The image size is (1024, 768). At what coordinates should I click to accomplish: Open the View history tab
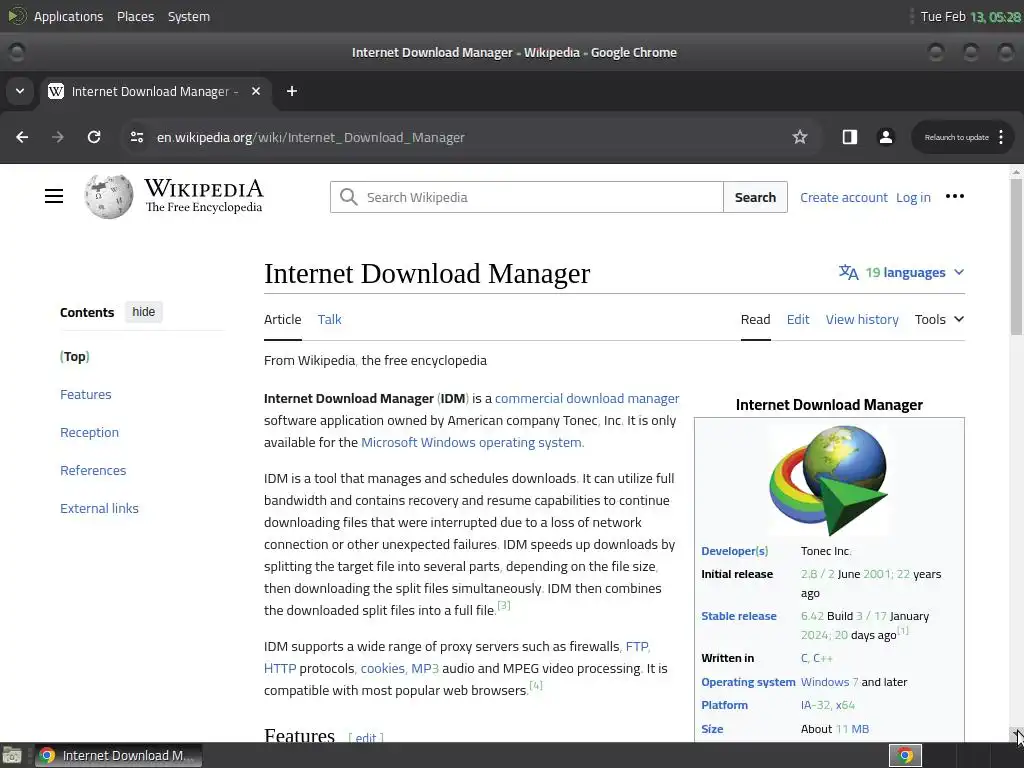pos(862,319)
